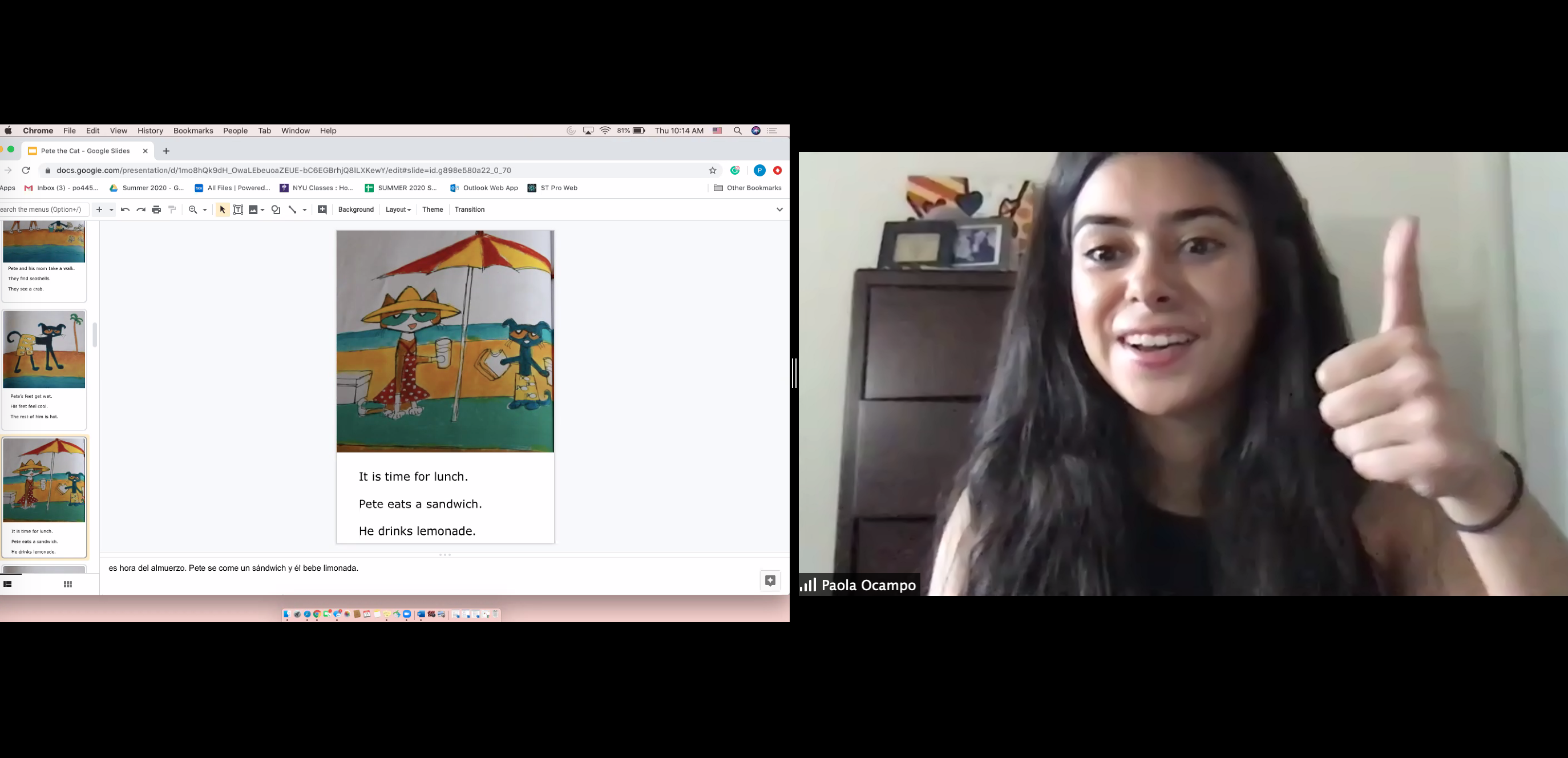Expand the line tool dropdown arrow

pyautogui.click(x=304, y=209)
